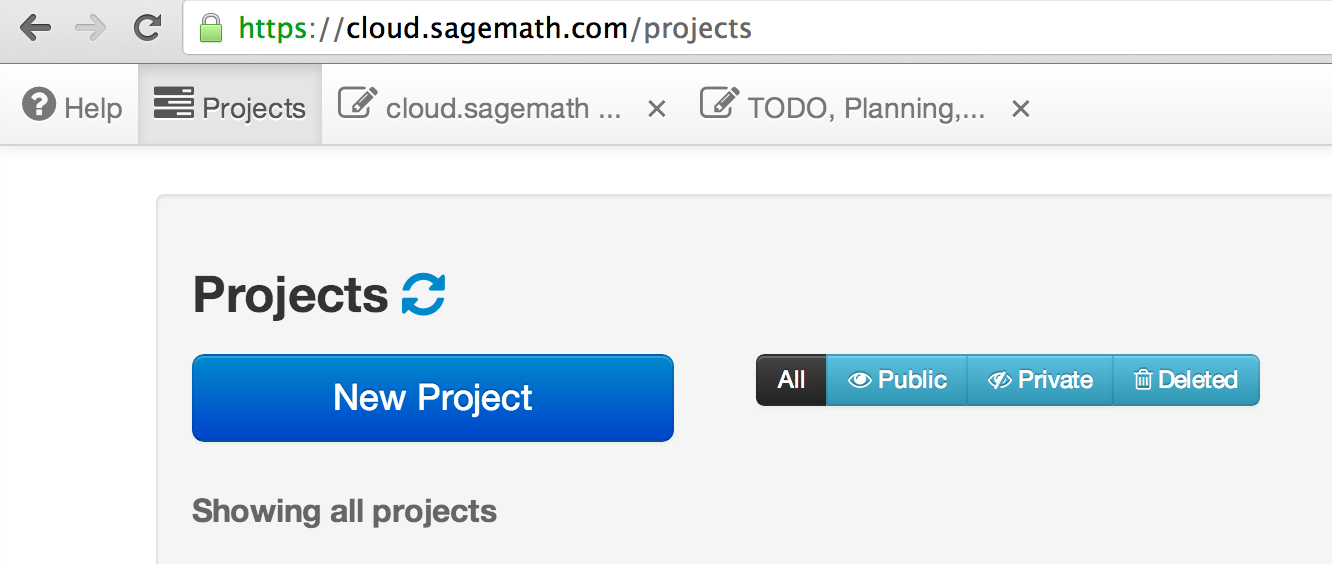Click the Help question mark icon
Image resolution: width=1332 pixels, height=564 pixels.
pos(39,105)
